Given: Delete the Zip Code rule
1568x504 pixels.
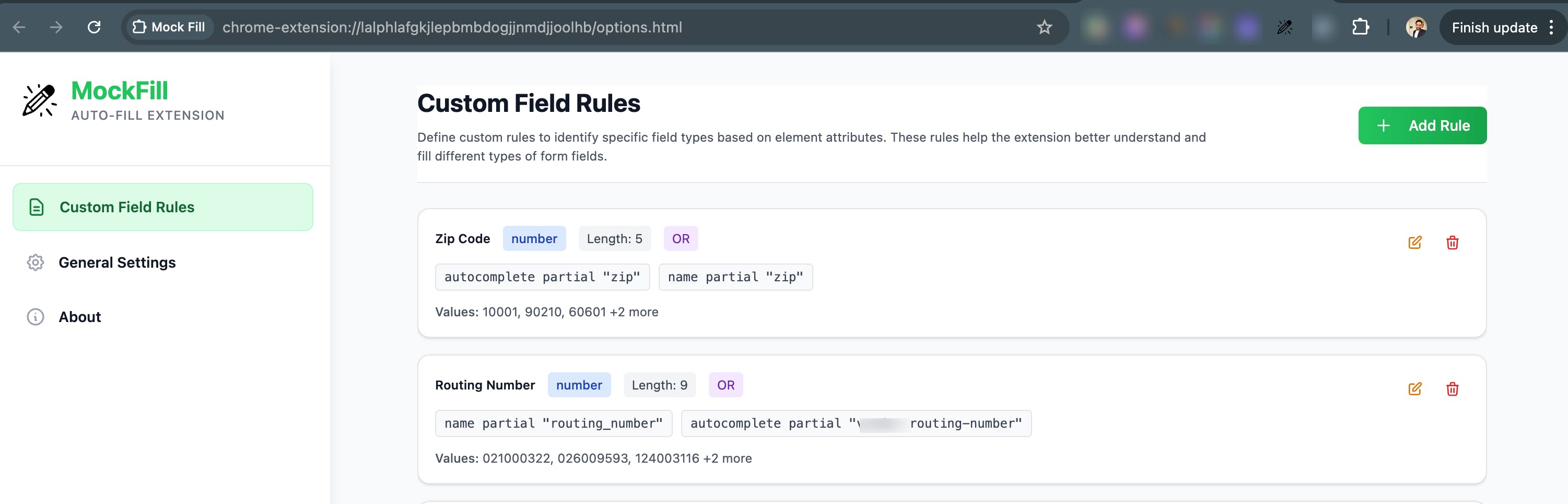Looking at the screenshot, I should [x=1452, y=243].
